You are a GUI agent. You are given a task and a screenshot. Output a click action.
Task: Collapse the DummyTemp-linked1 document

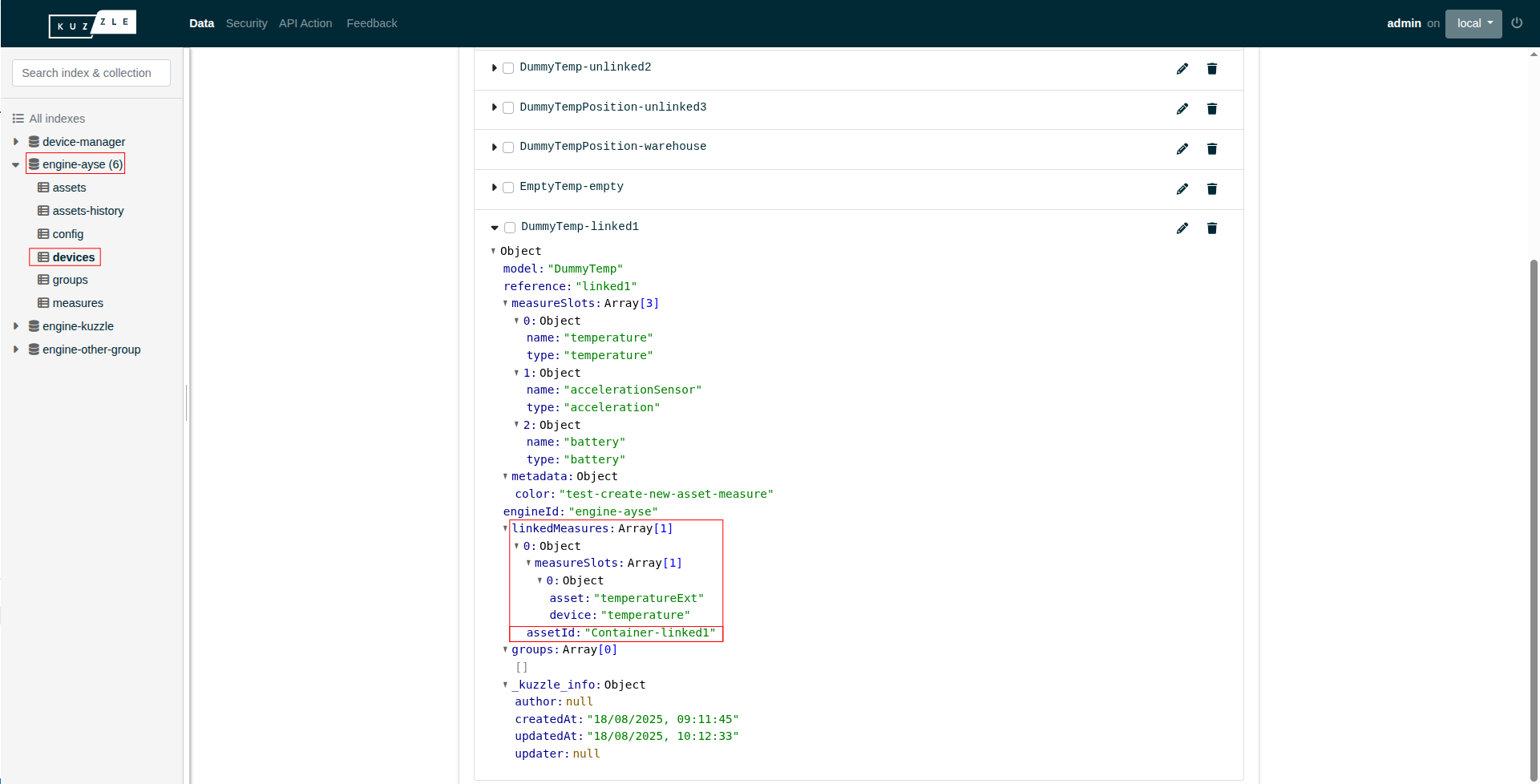[495, 228]
